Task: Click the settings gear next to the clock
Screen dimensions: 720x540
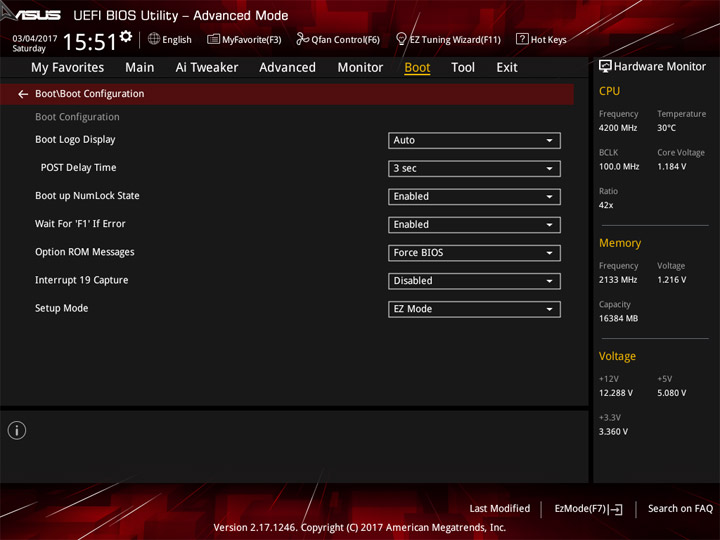Action: point(126,36)
